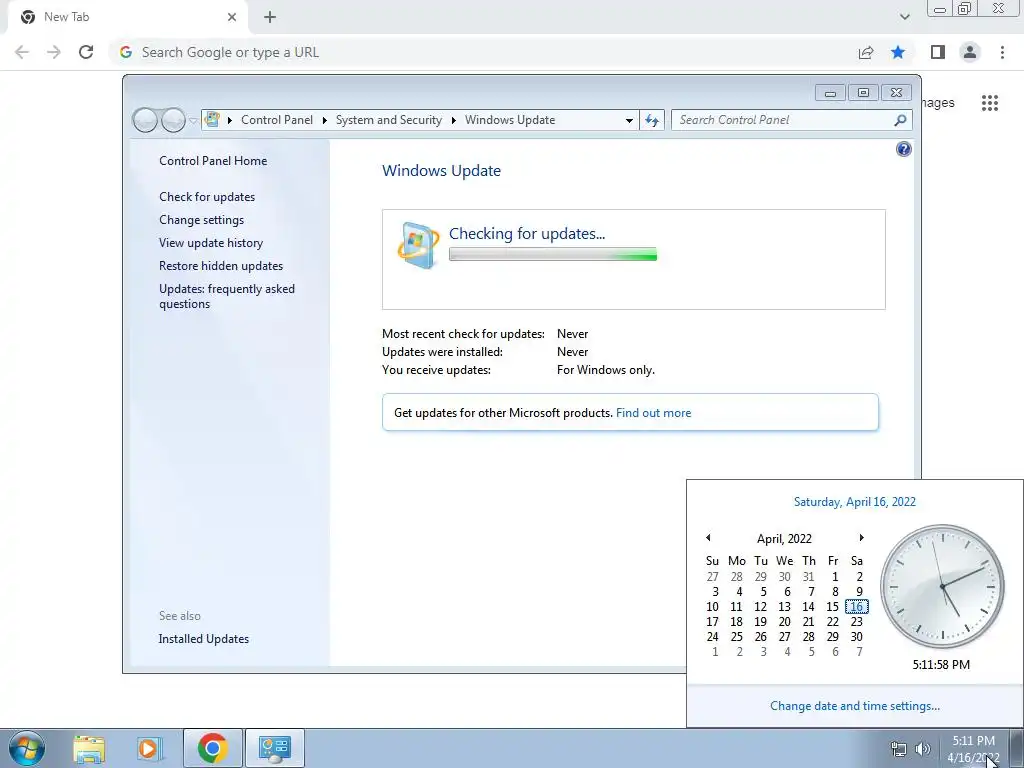Launch Windows Media Player from the taskbar

pos(149,749)
